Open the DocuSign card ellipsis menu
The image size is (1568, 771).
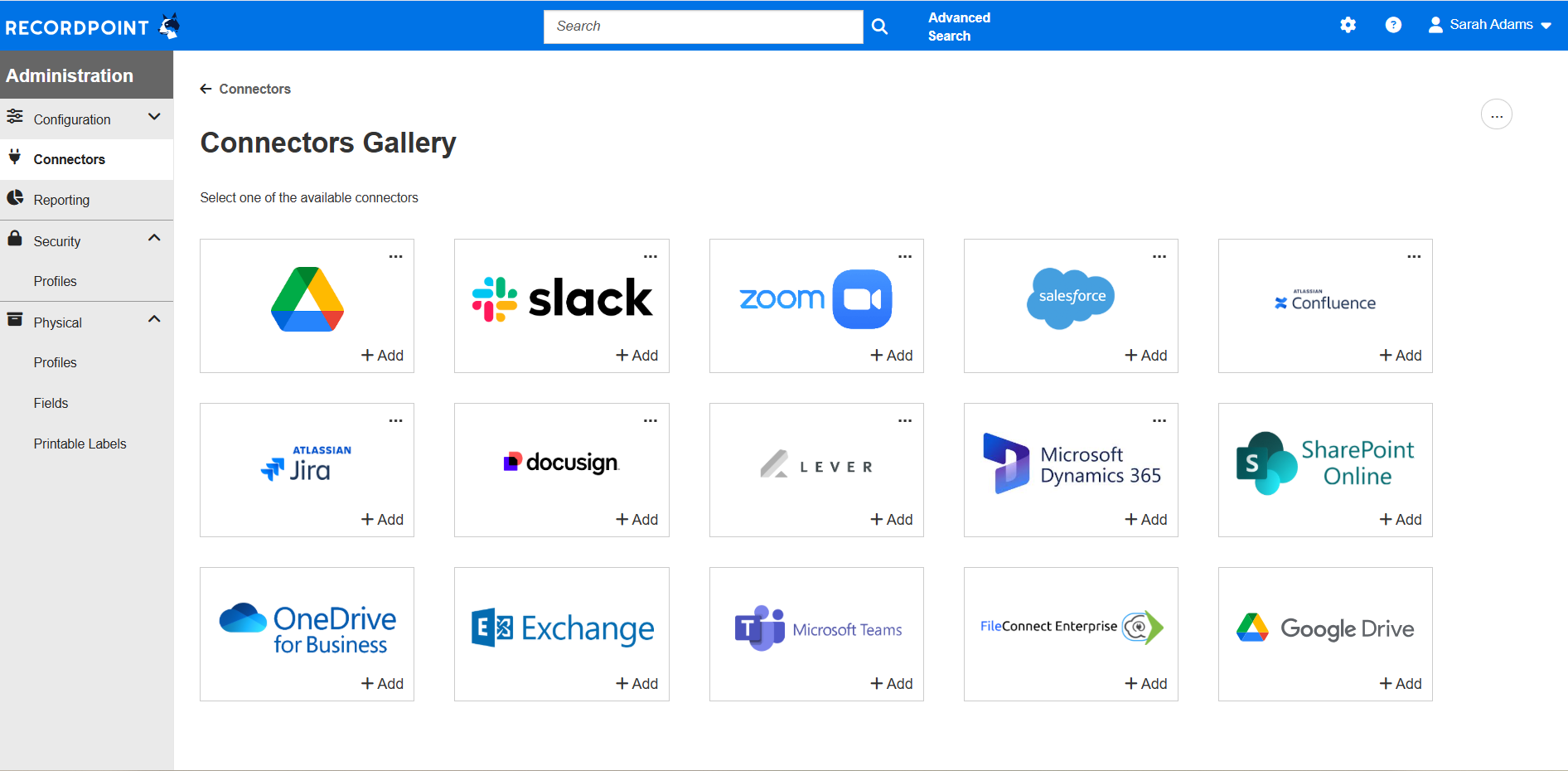(x=651, y=421)
